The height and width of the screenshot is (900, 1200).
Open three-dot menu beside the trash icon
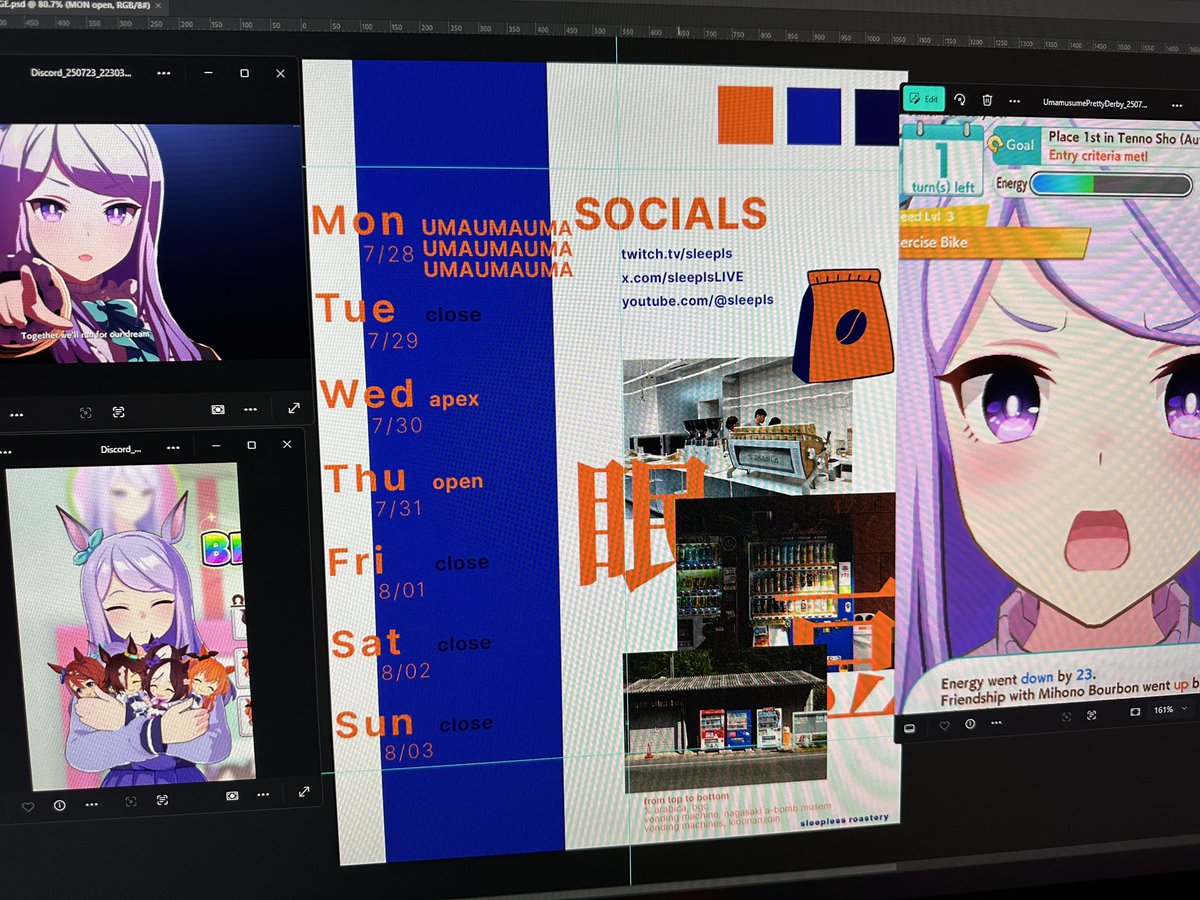[x=1015, y=101]
